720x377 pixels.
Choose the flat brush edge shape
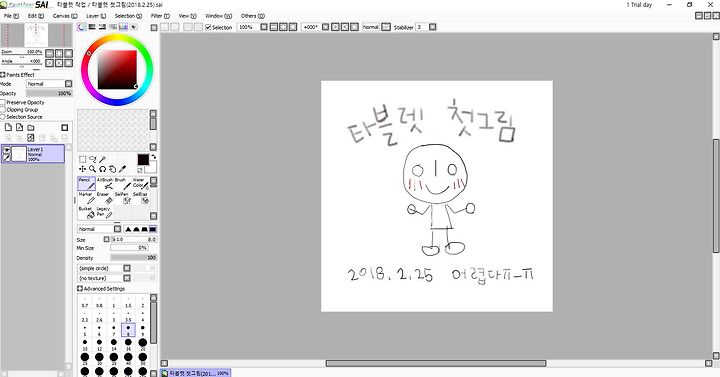coord(152,229)
